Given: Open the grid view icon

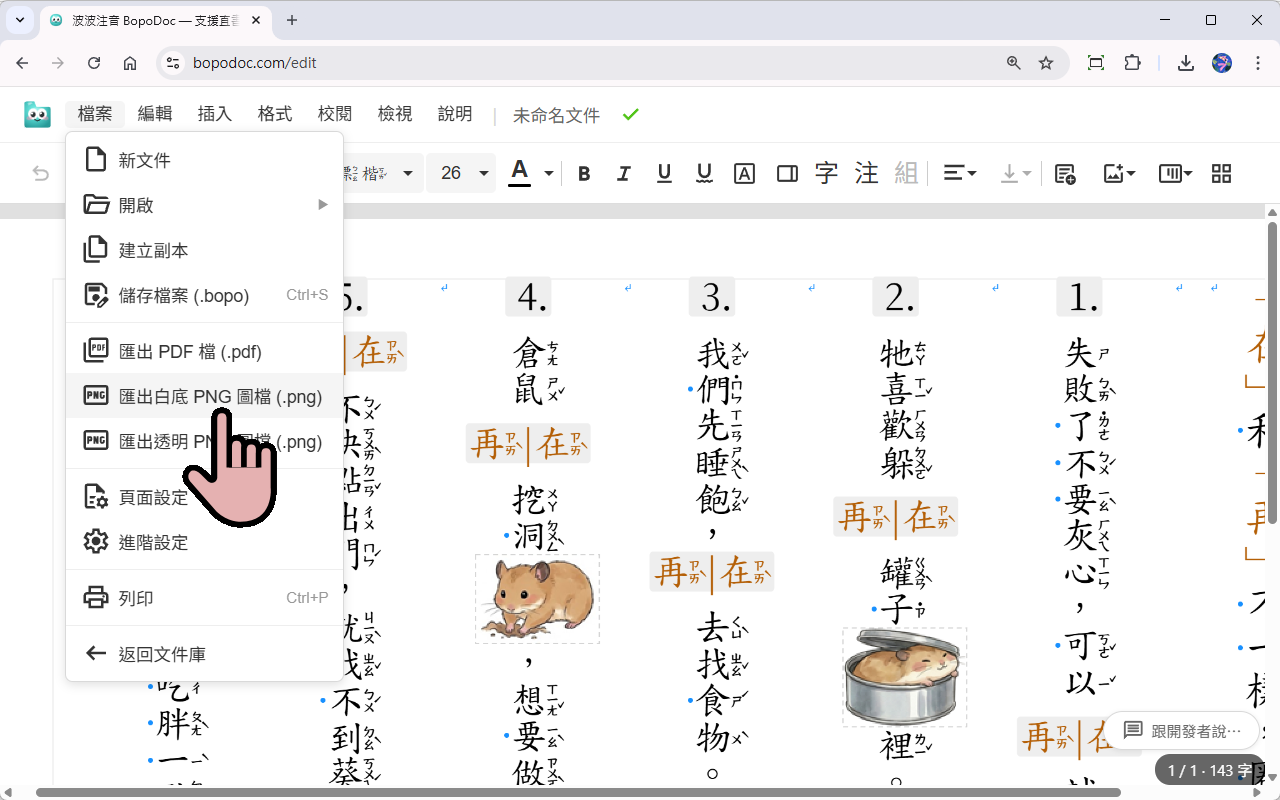Looking at the screenshot, I should [1221, 173].
